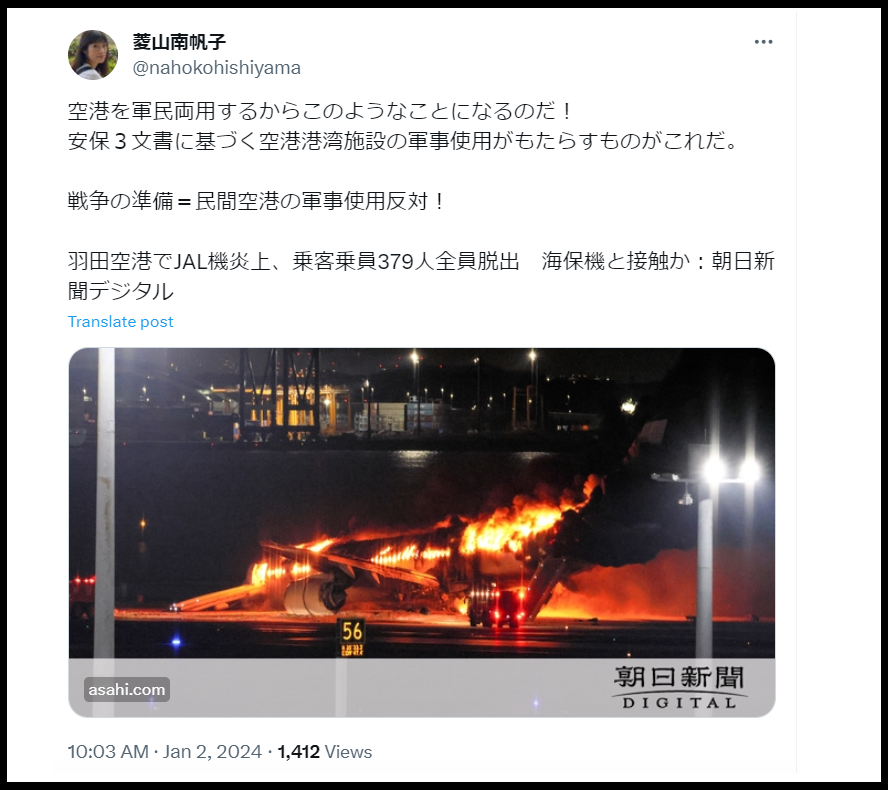Open the @nahokohishiyama handle link
This screenshot has width=888, height=790.
pyautogui.click(x=216, y=68)
